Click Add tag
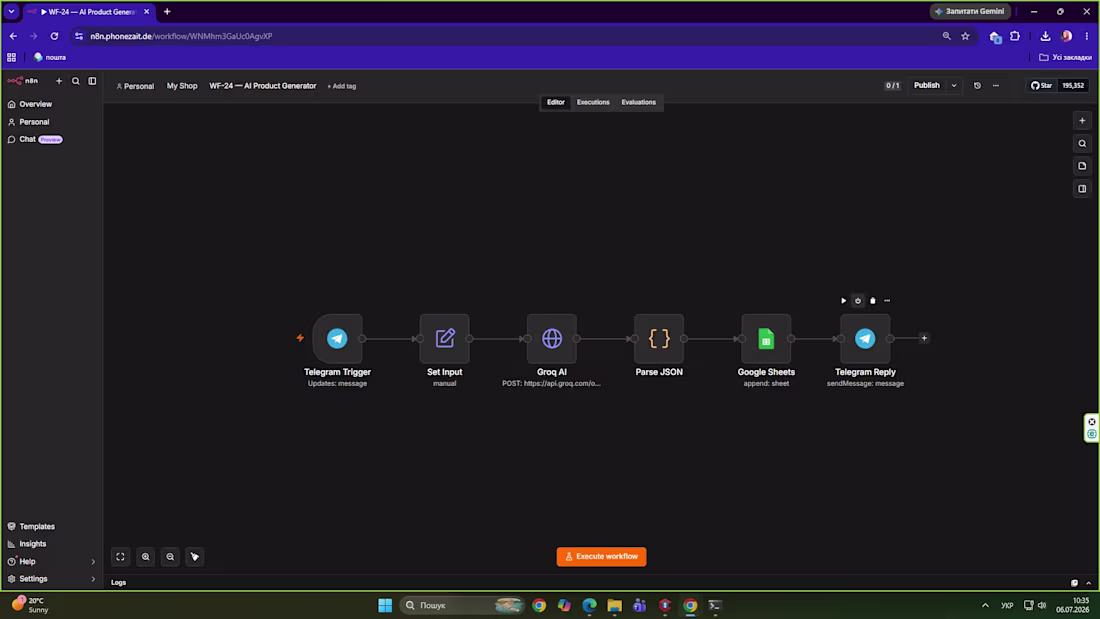 coord(342,86)
